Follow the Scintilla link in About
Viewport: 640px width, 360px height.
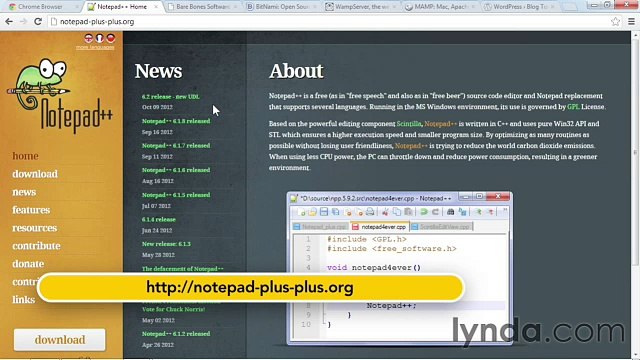pyautogui.click(x=409, y=124)
